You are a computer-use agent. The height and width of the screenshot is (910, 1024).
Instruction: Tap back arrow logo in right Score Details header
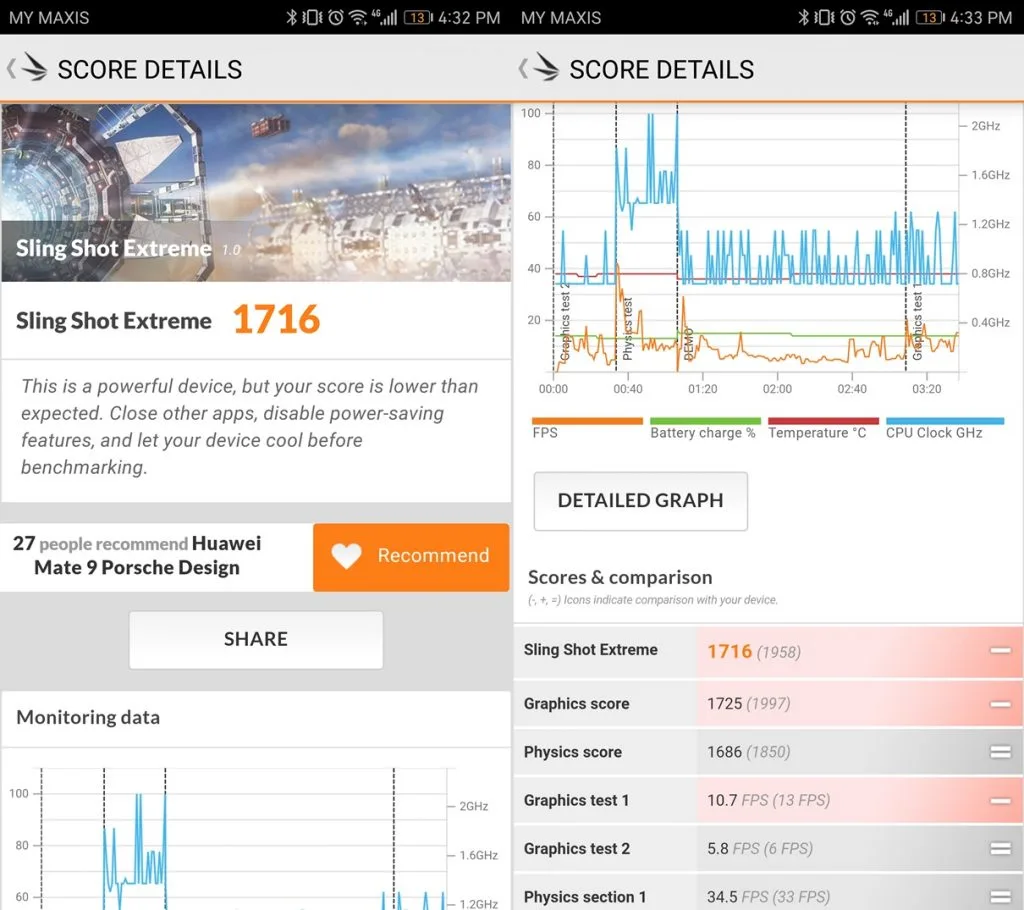539,68
